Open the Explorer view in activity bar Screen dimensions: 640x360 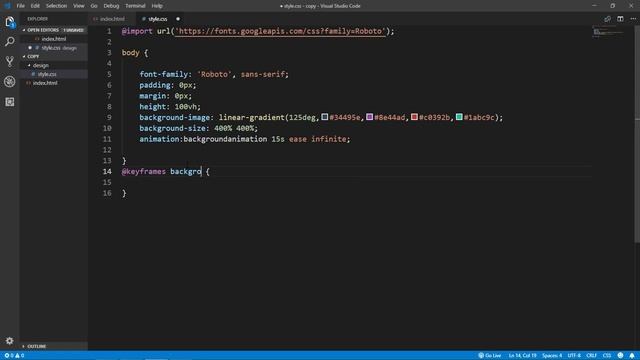pos(10,22)
